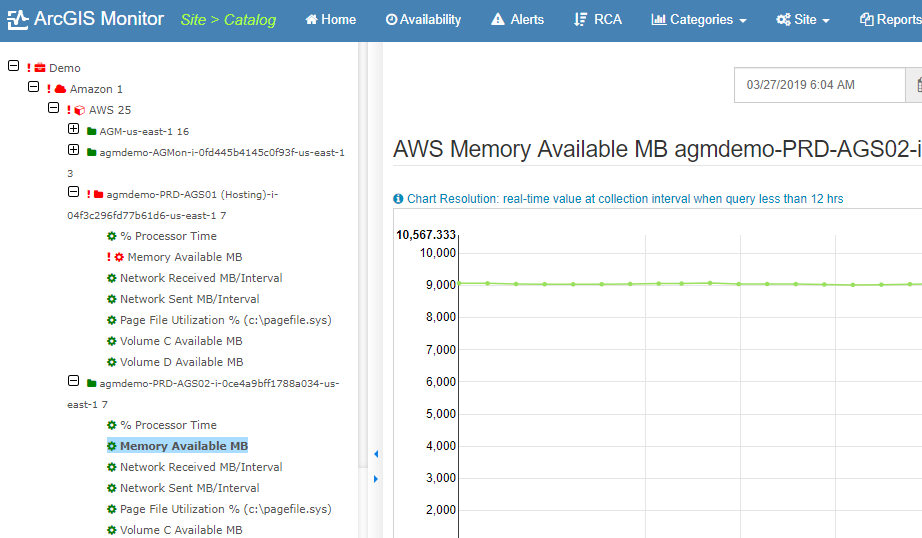Click the 10,567.333 axis maximum label
Viewport: 922px width, 538px height.
click(426, 235)
